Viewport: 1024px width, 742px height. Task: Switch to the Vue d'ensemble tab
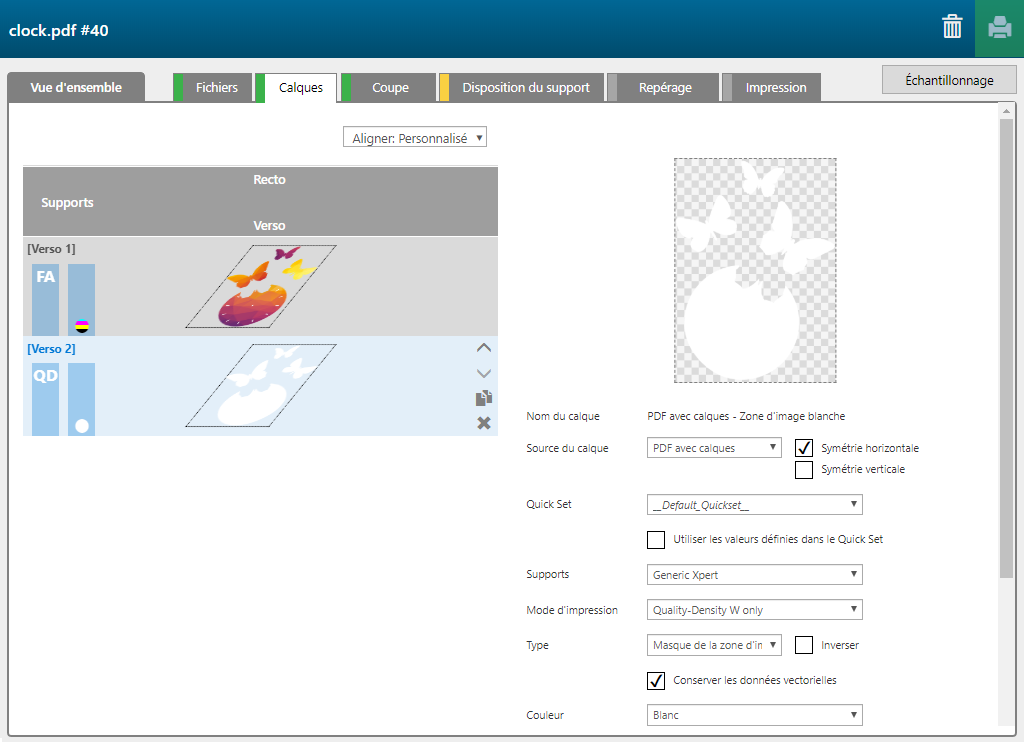[x=76, y=88]
